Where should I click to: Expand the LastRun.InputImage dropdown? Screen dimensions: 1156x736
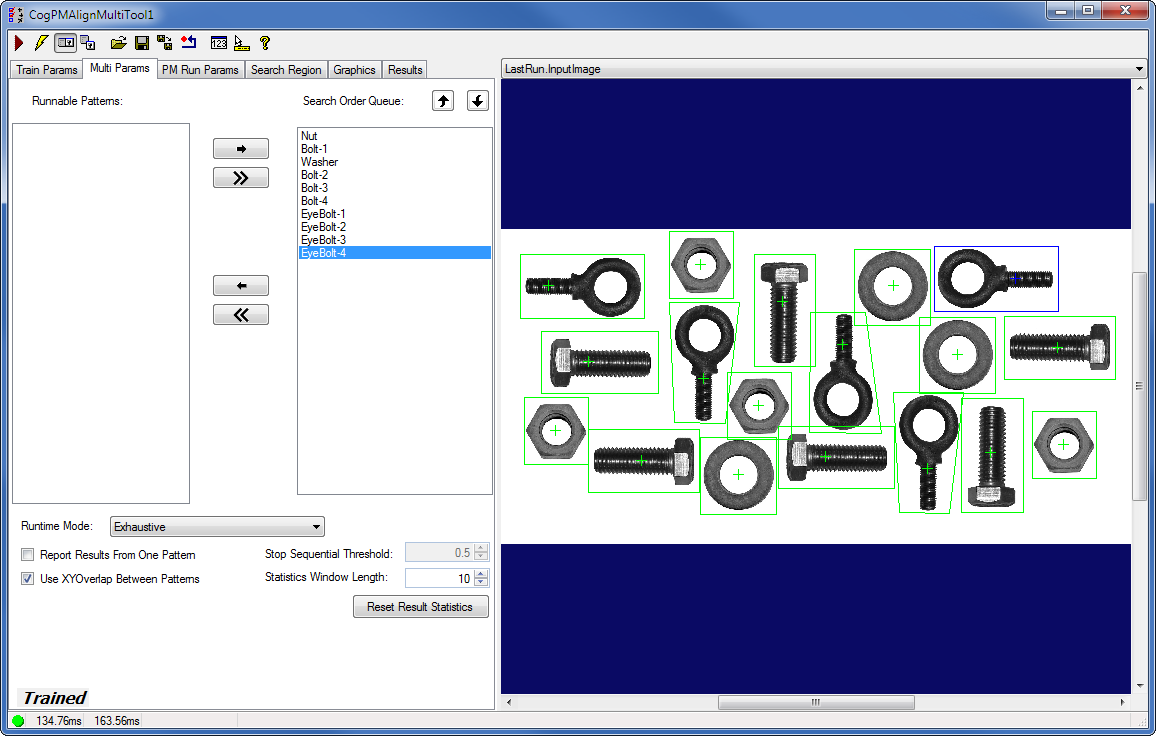click(x=1139, y=69)
